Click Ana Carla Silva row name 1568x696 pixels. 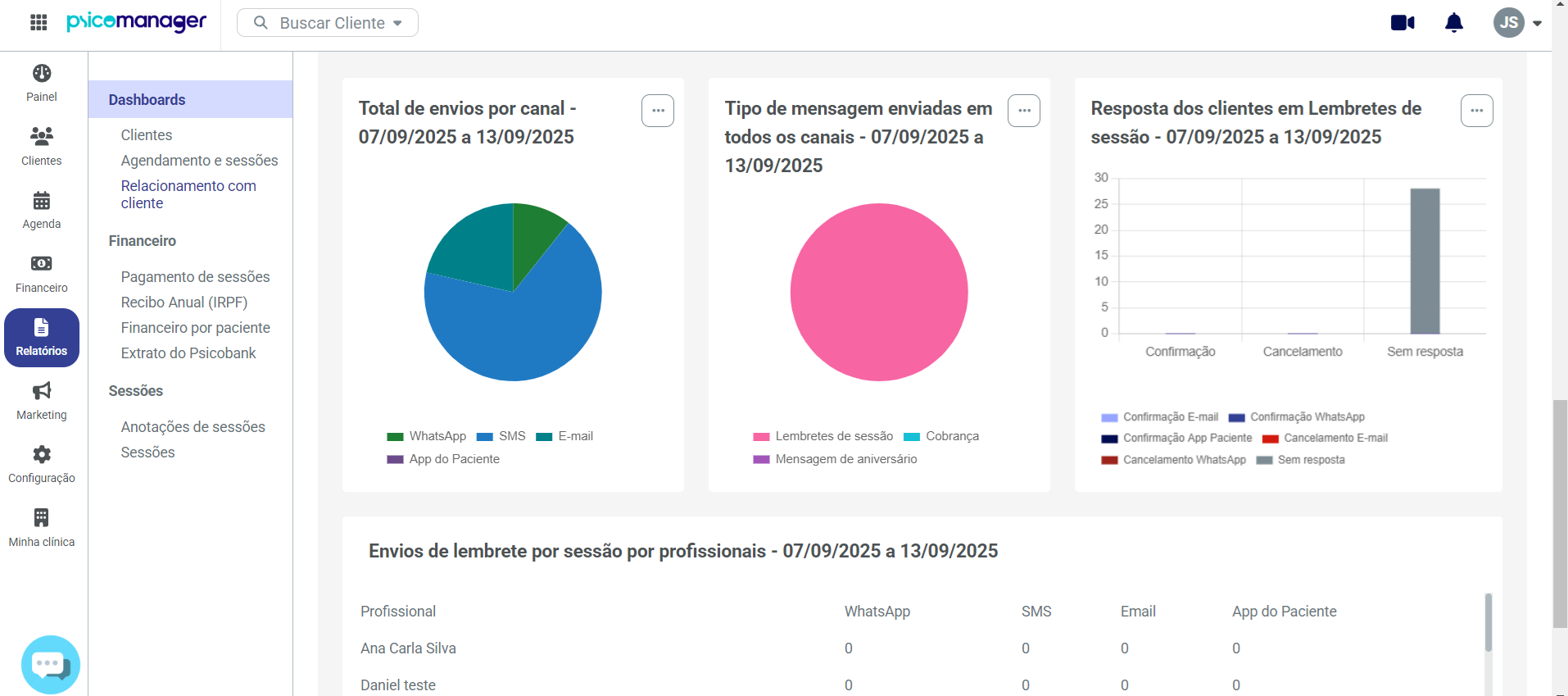[408, 648]
